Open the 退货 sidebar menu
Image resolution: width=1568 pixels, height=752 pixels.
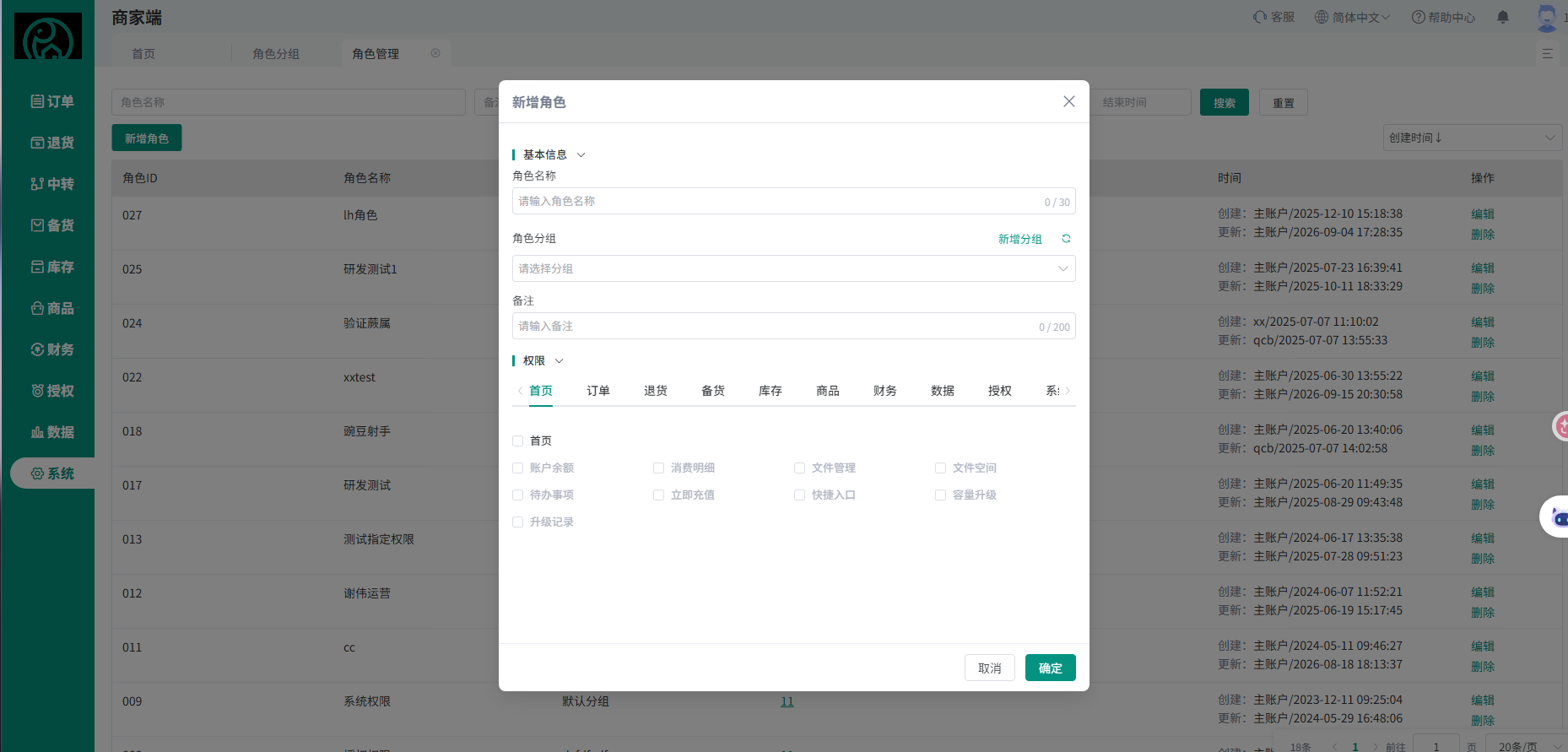click(x=52, y=143)
